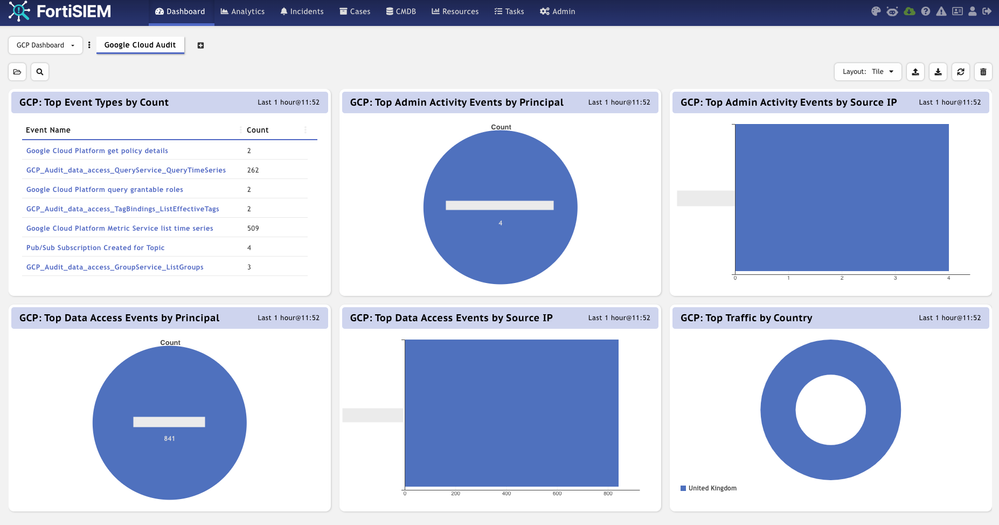Viewport: 999px width, 525px height.
Task: Open the Admin menu
Action: (557, 11)
